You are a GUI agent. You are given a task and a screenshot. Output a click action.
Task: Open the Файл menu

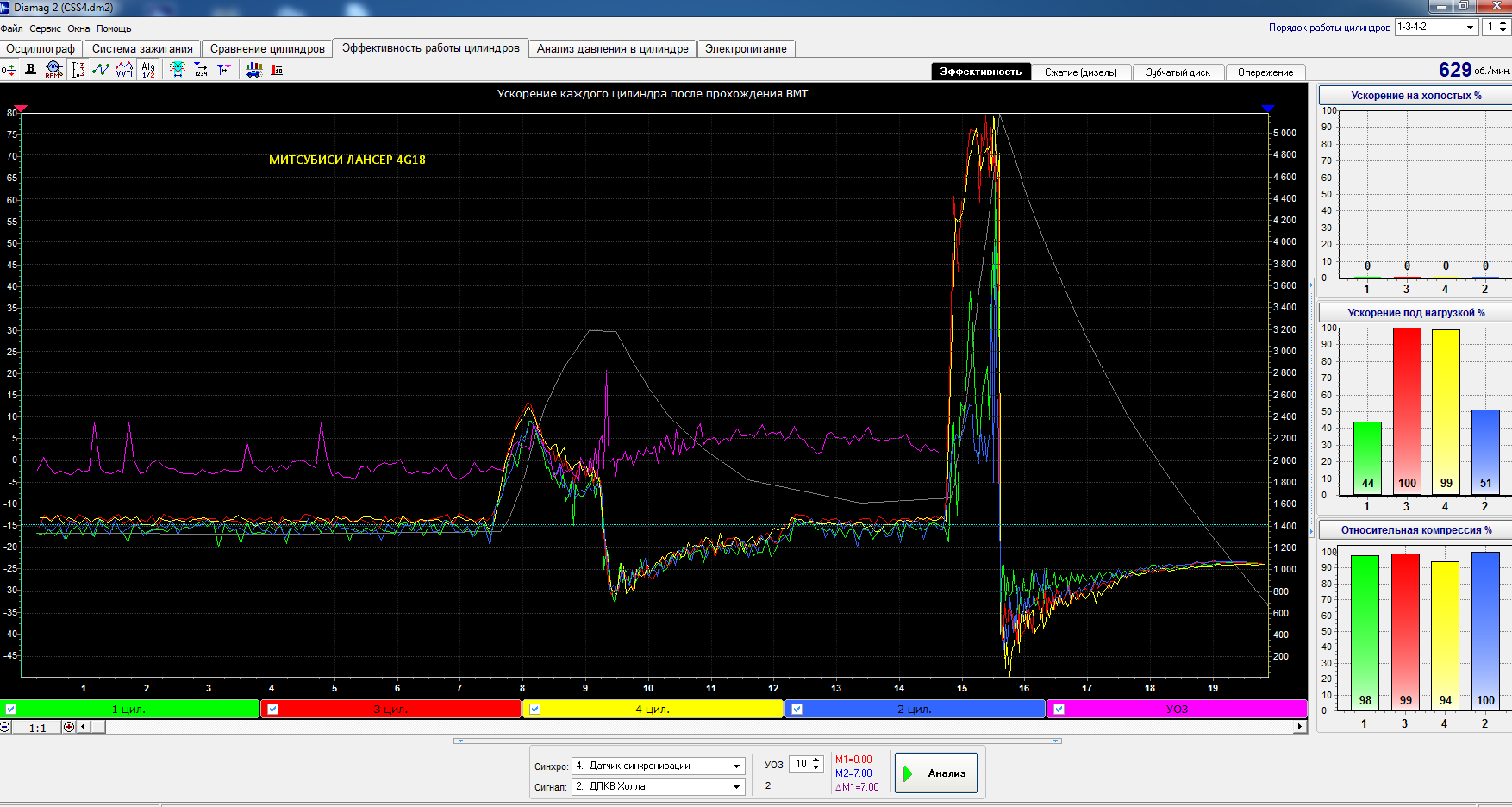point(12,28)
